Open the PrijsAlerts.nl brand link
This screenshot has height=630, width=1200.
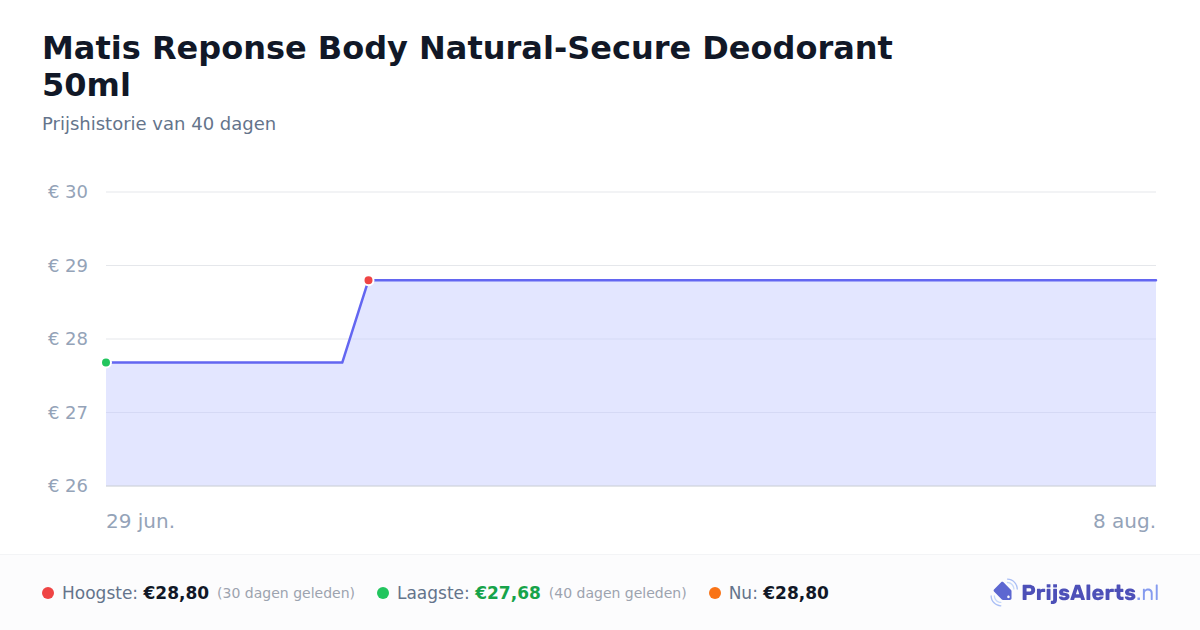coord(1075,593)
